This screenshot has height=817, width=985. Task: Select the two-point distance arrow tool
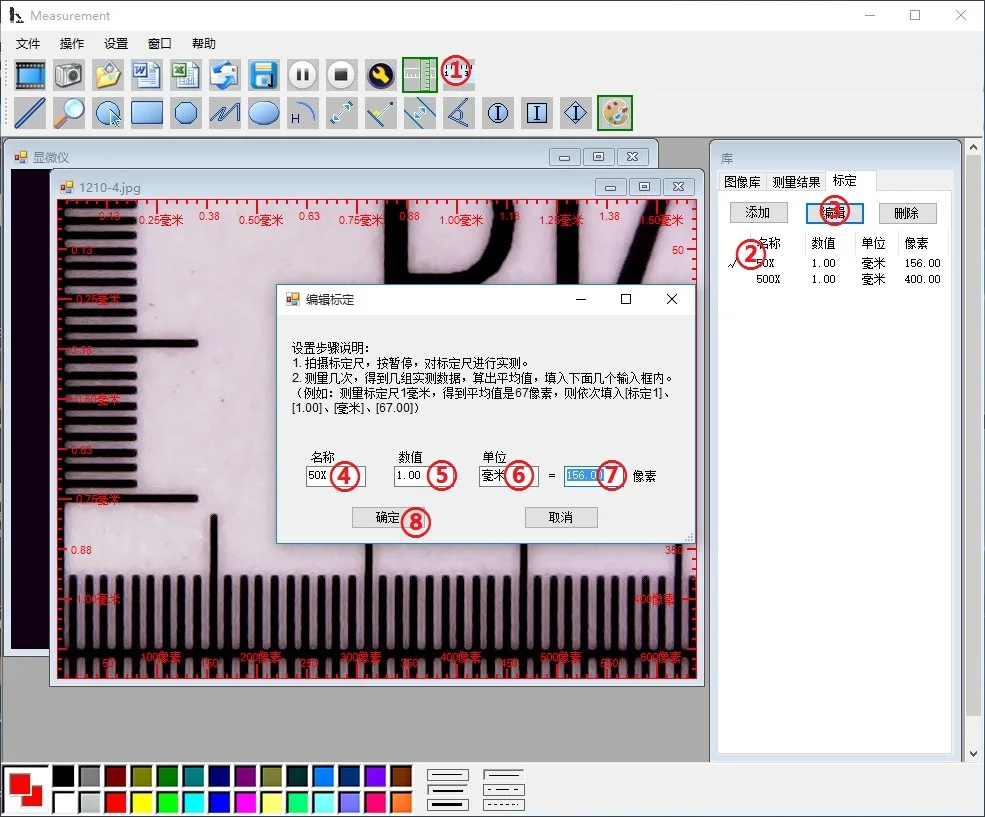[341, 113]
